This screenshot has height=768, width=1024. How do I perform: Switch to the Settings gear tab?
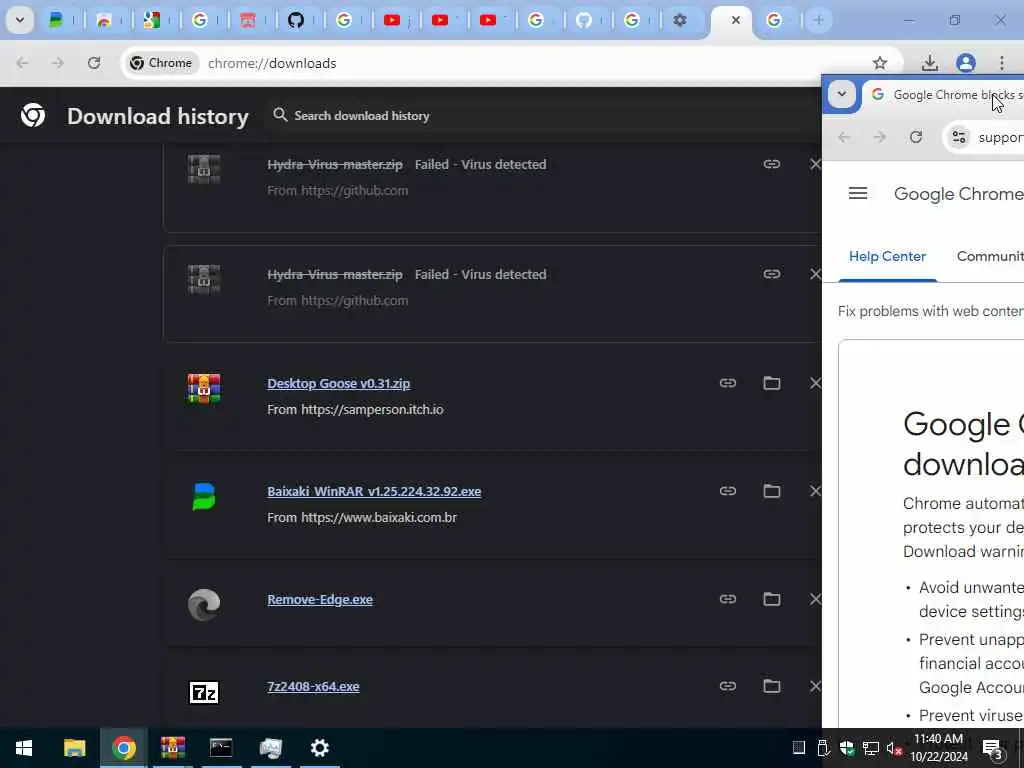[679, 20]
